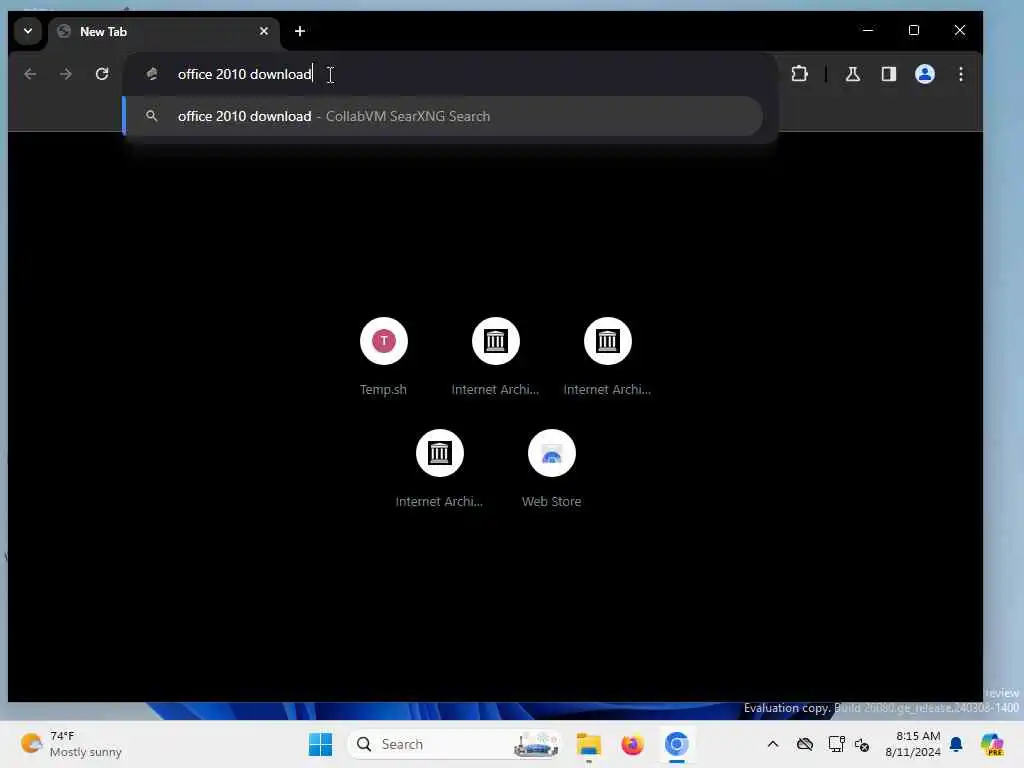Screen dimensions: 1024x768
Task: Click the search highlight image in taskbar search
Action: [536, 744]
